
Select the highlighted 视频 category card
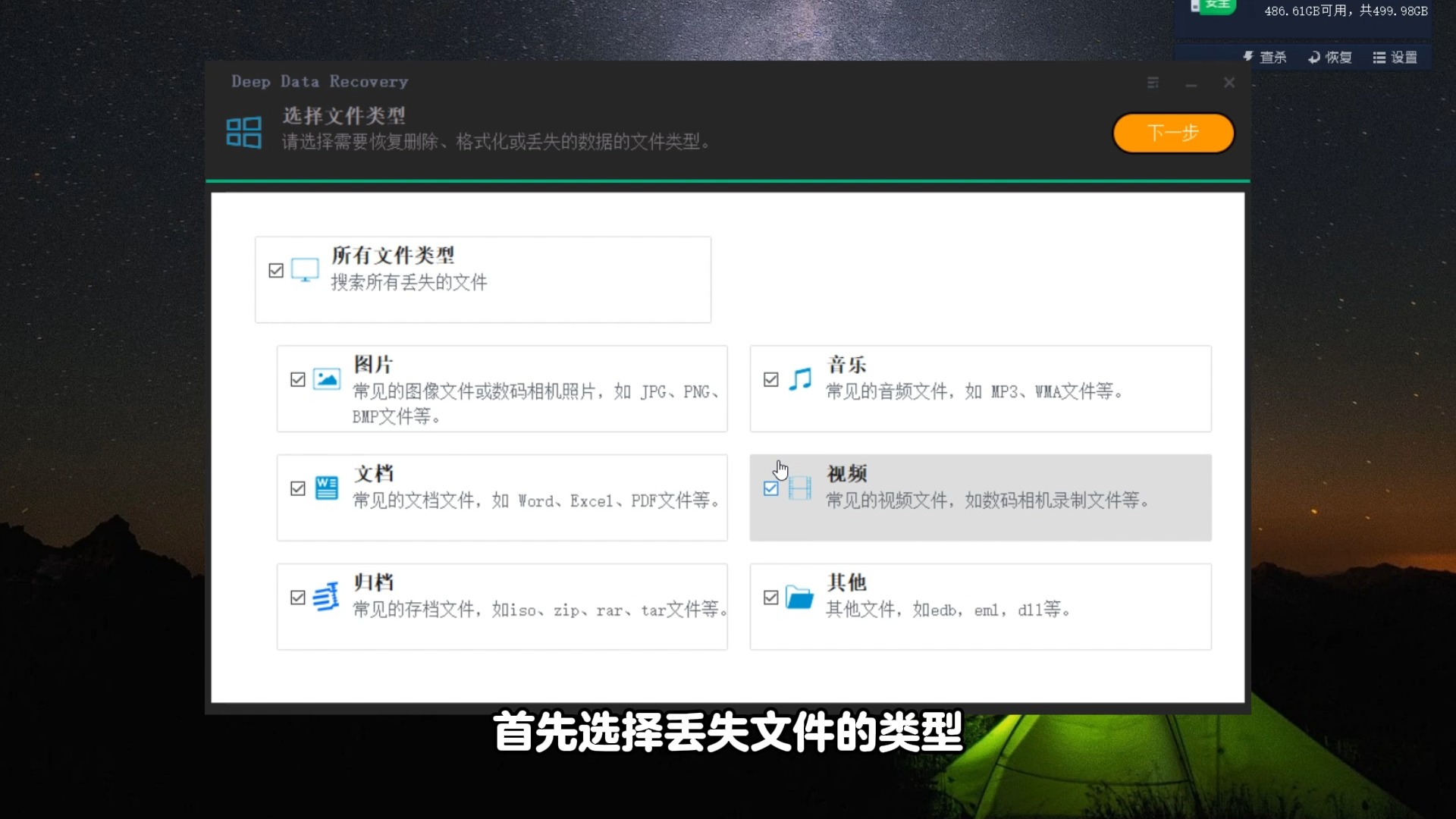point(980,497)
